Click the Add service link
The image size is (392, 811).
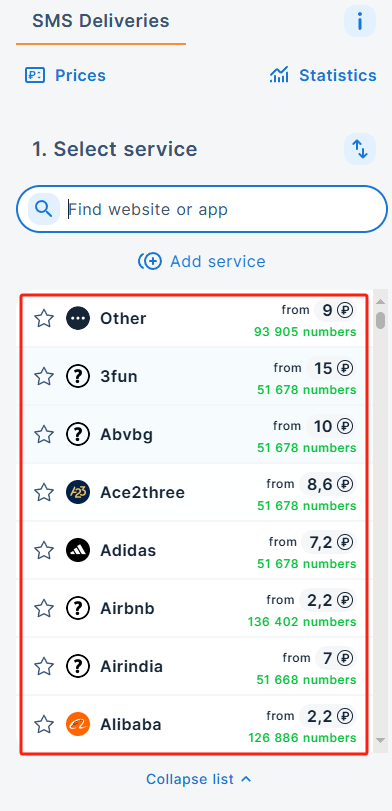pos(202,261)
